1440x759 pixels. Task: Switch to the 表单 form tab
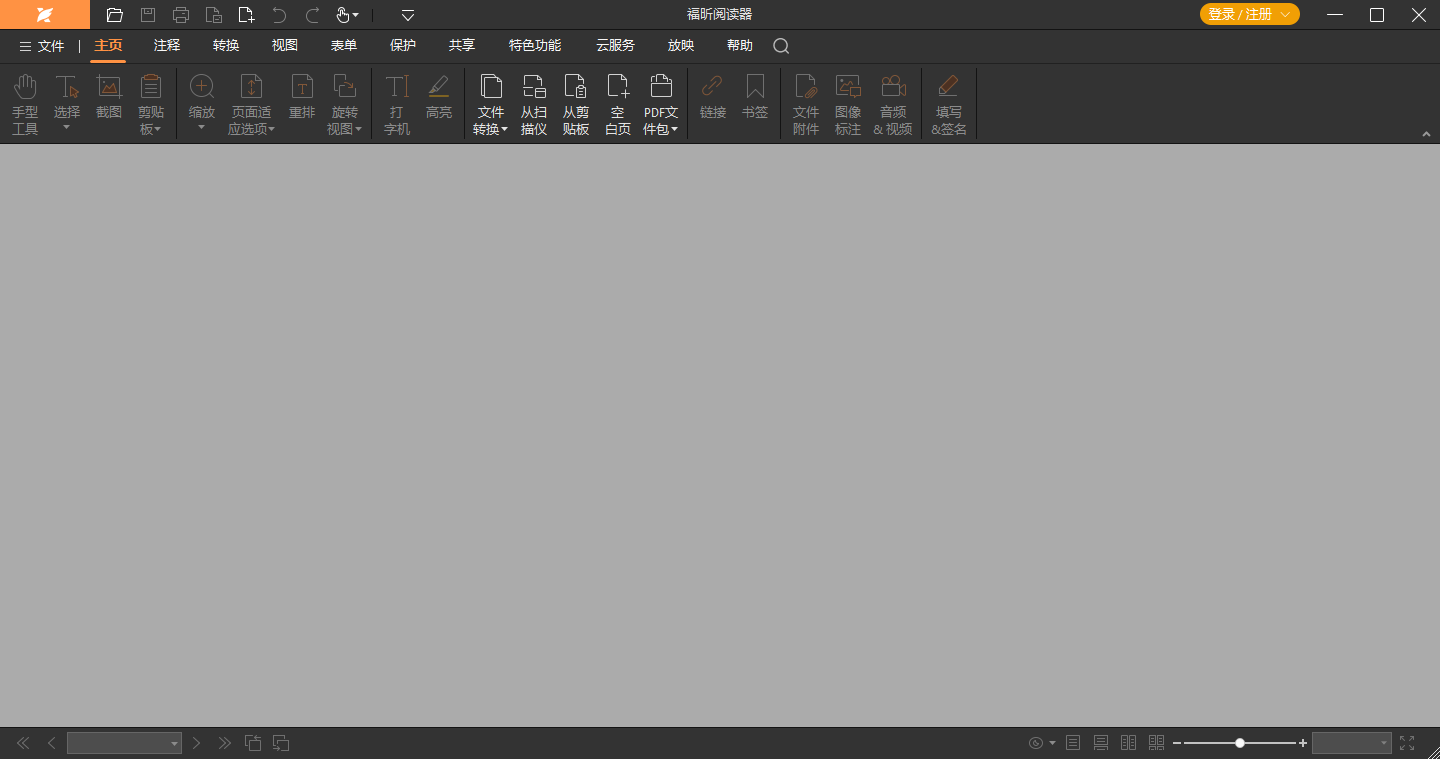(x=344, y=46)
